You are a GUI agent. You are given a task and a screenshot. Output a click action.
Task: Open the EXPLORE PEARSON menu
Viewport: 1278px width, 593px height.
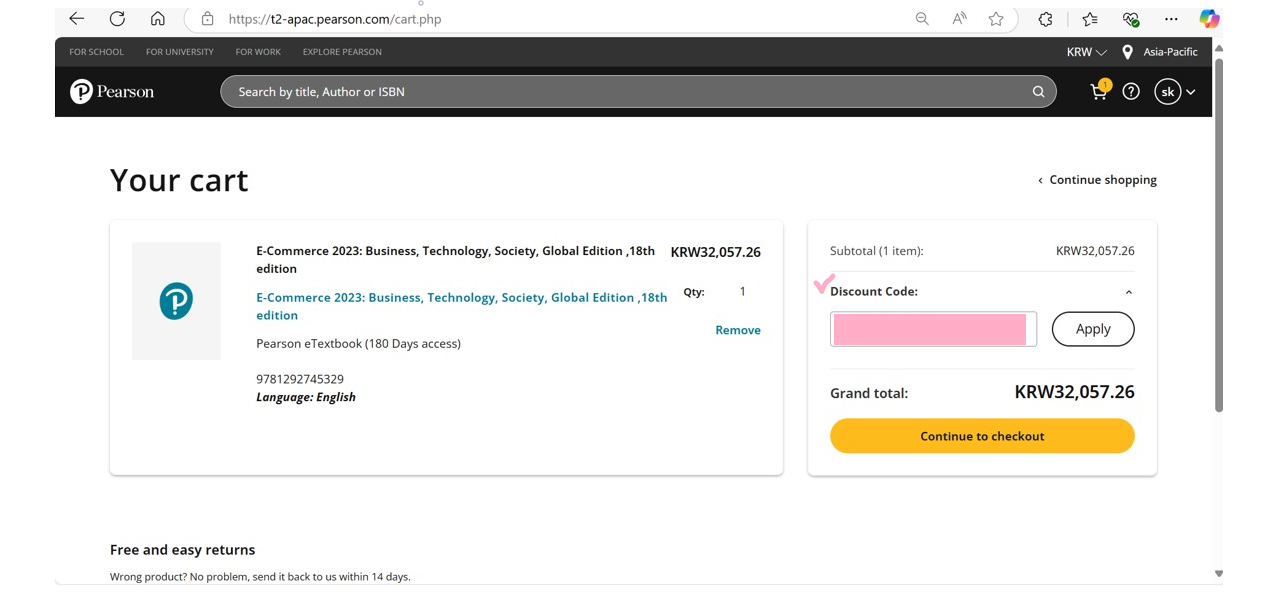click(x=342, y=52)
